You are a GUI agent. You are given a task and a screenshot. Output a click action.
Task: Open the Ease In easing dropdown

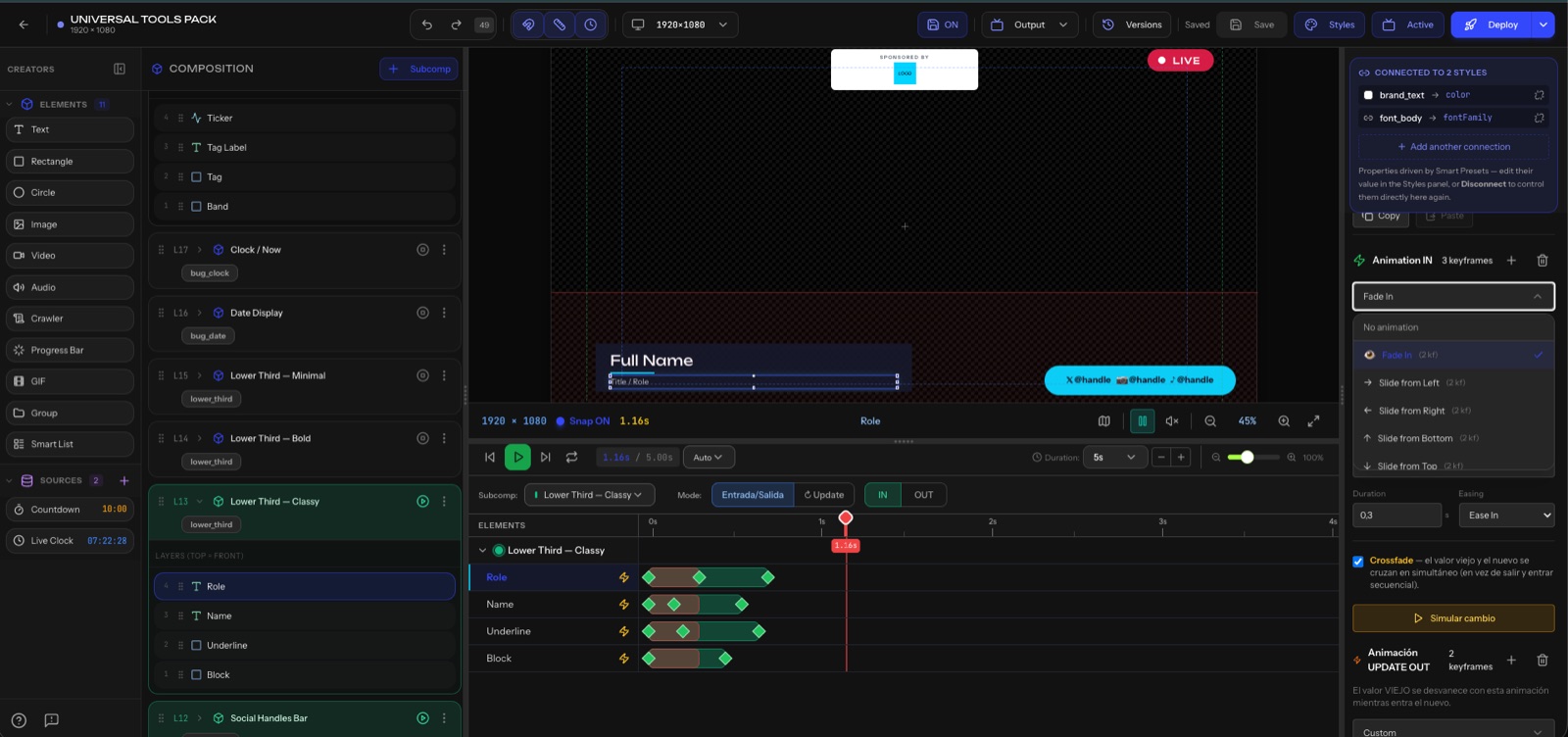tap(1506, 516)
